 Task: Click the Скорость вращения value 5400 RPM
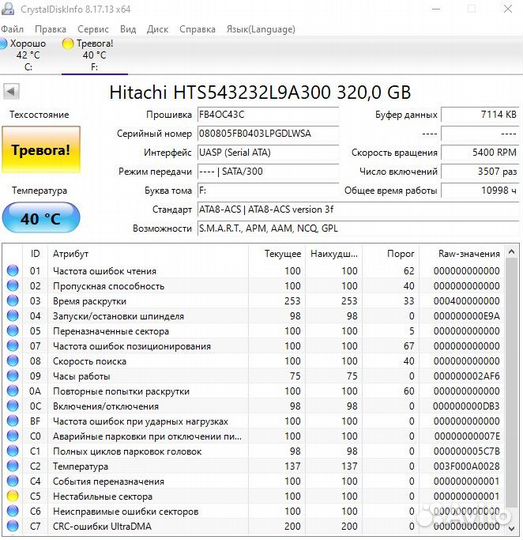click(480, 153)
